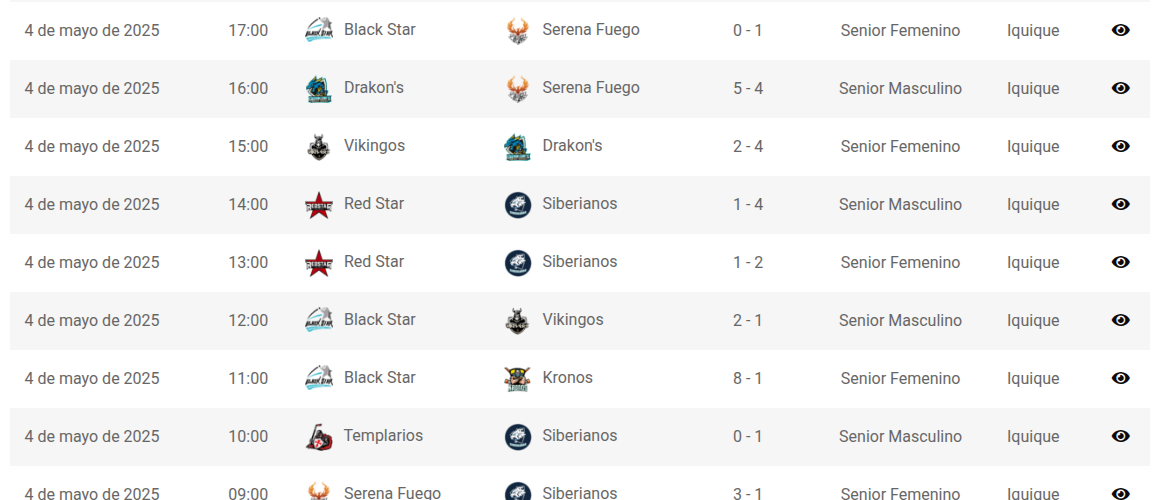Click Senior Femenino in the 11:00 row
This screenshot has height=500, width=1152.
click(x=900, y=378)
